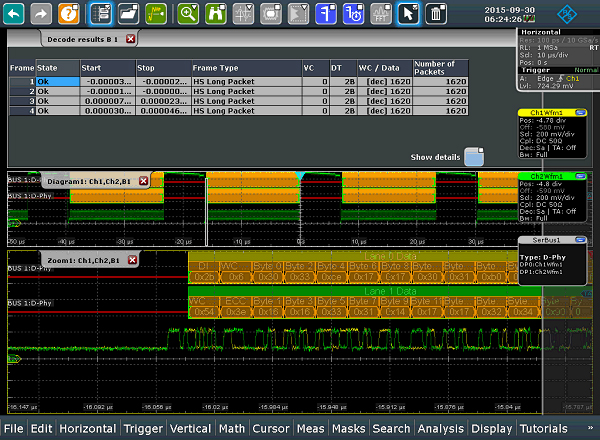
Task: Click the Frame Type column header
Action: pos(246,68)
